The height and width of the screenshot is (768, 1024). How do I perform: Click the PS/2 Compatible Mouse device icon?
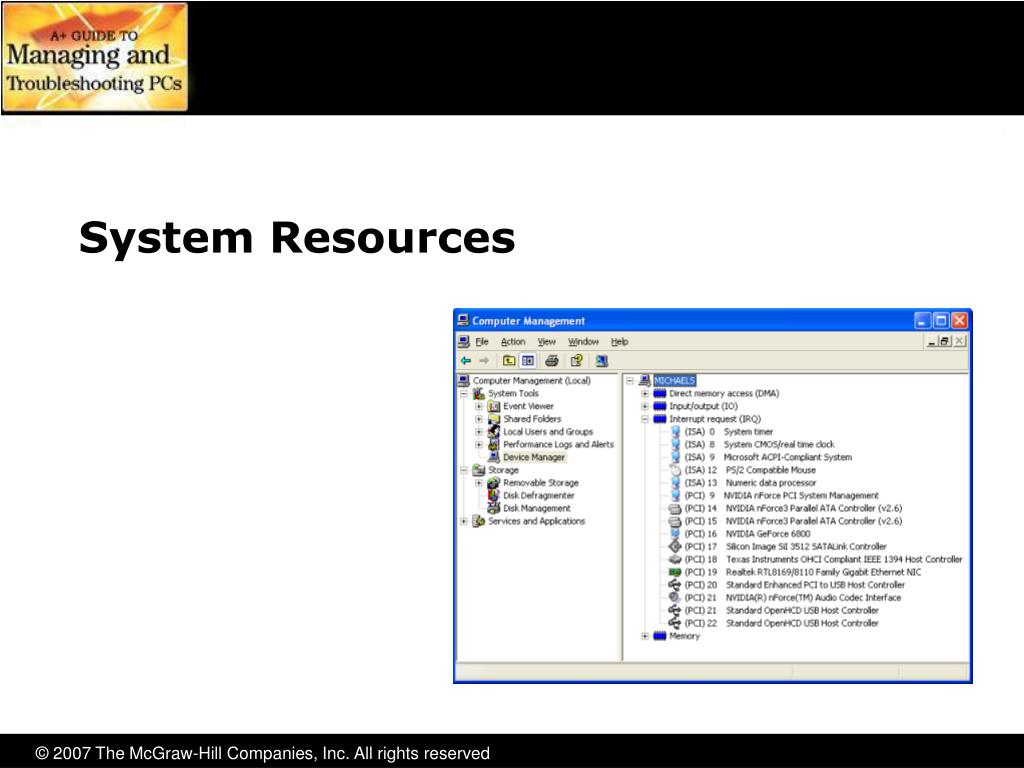coord(675,470)
